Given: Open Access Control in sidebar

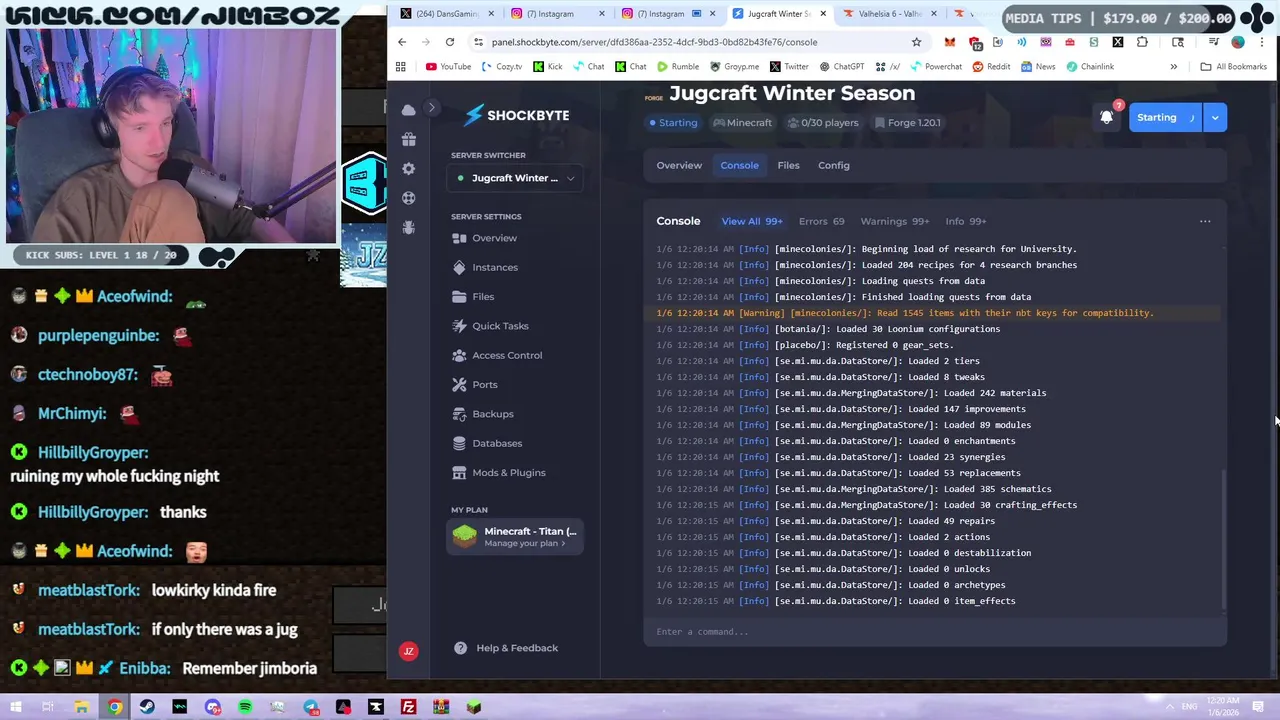Looking at the screenshot, I should pos(506,355).
